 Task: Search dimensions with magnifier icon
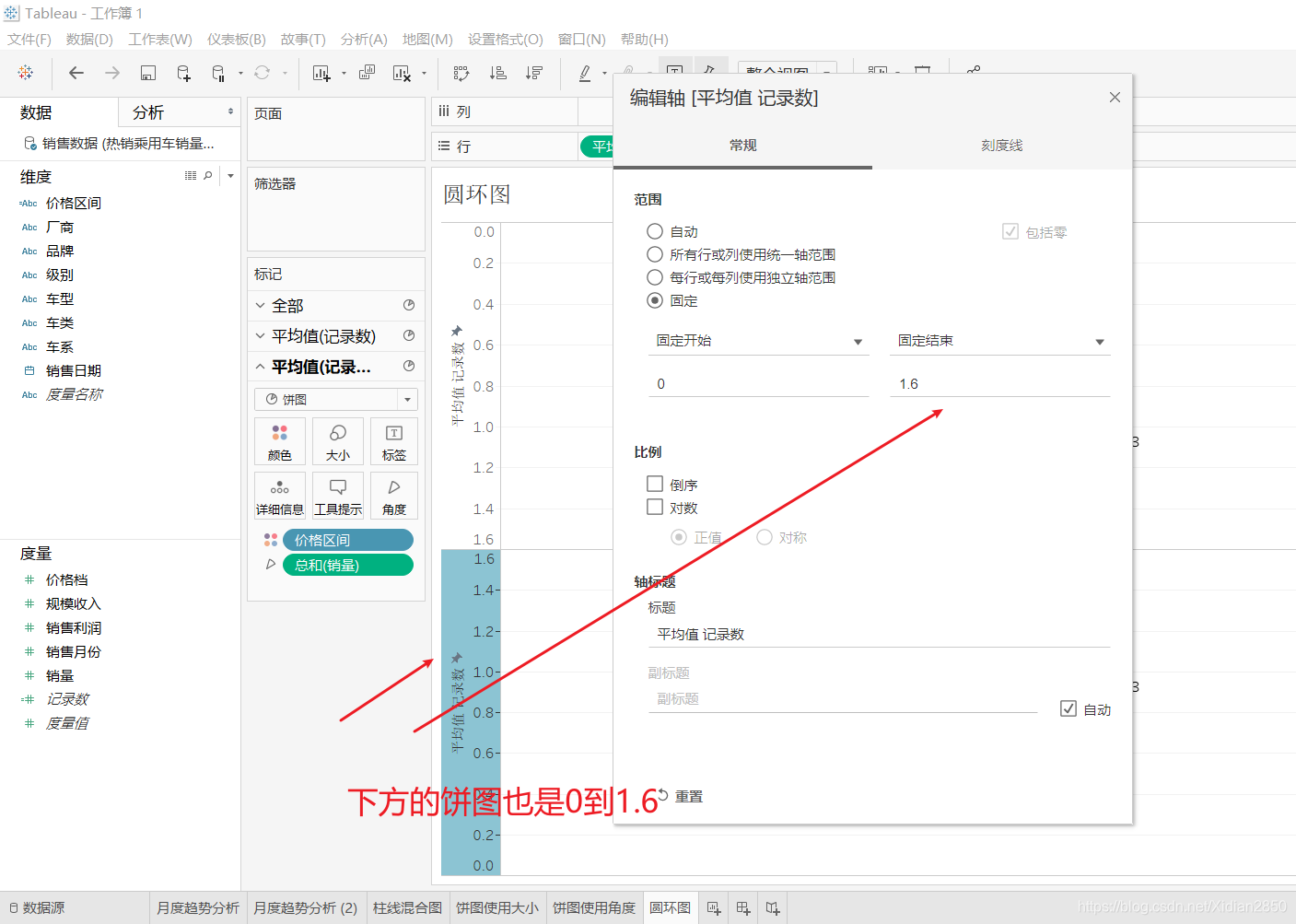tap(208, 175)
